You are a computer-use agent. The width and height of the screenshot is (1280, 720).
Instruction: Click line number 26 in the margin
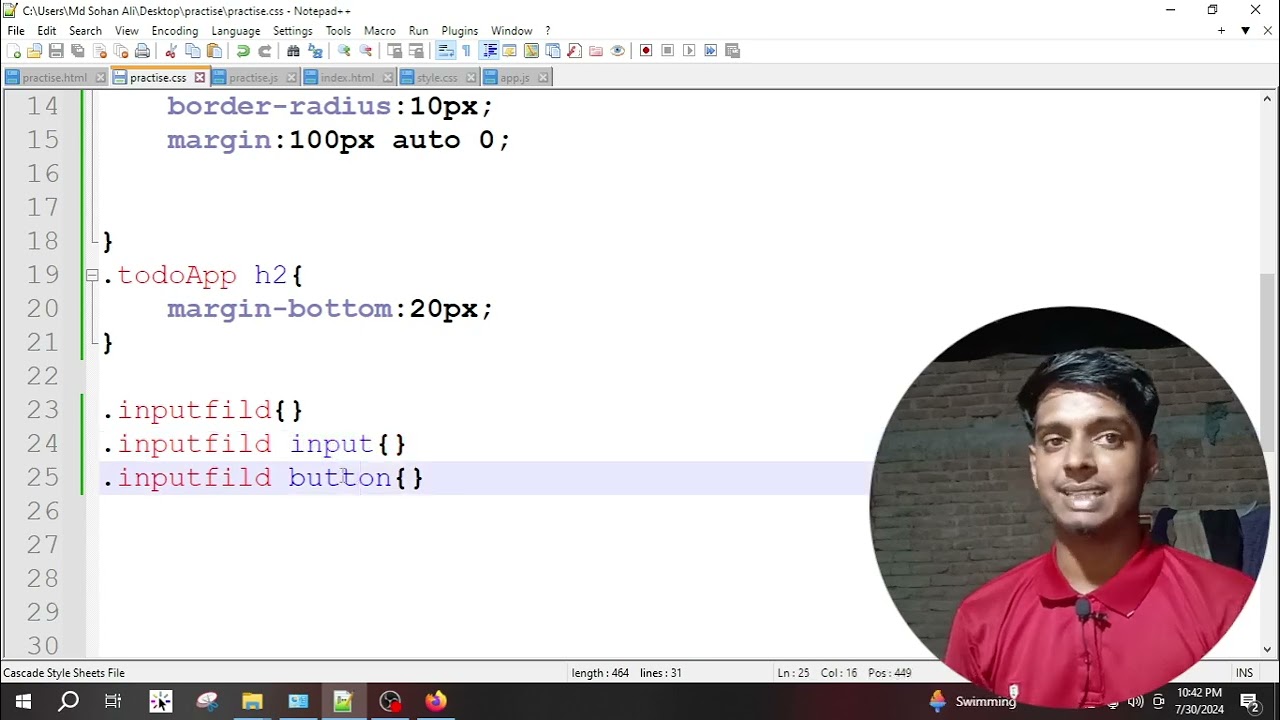coord(43,512)
